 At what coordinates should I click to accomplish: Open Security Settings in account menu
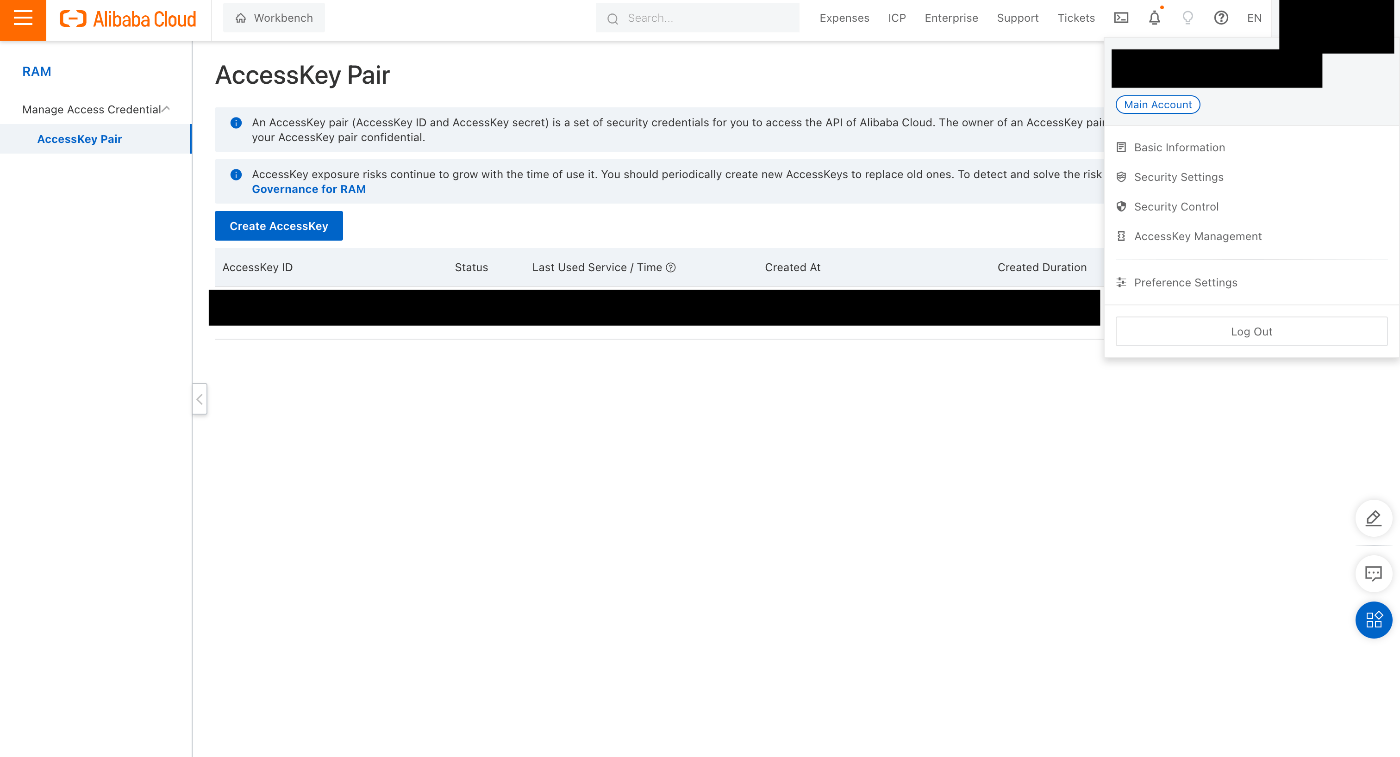point(1179,177)
